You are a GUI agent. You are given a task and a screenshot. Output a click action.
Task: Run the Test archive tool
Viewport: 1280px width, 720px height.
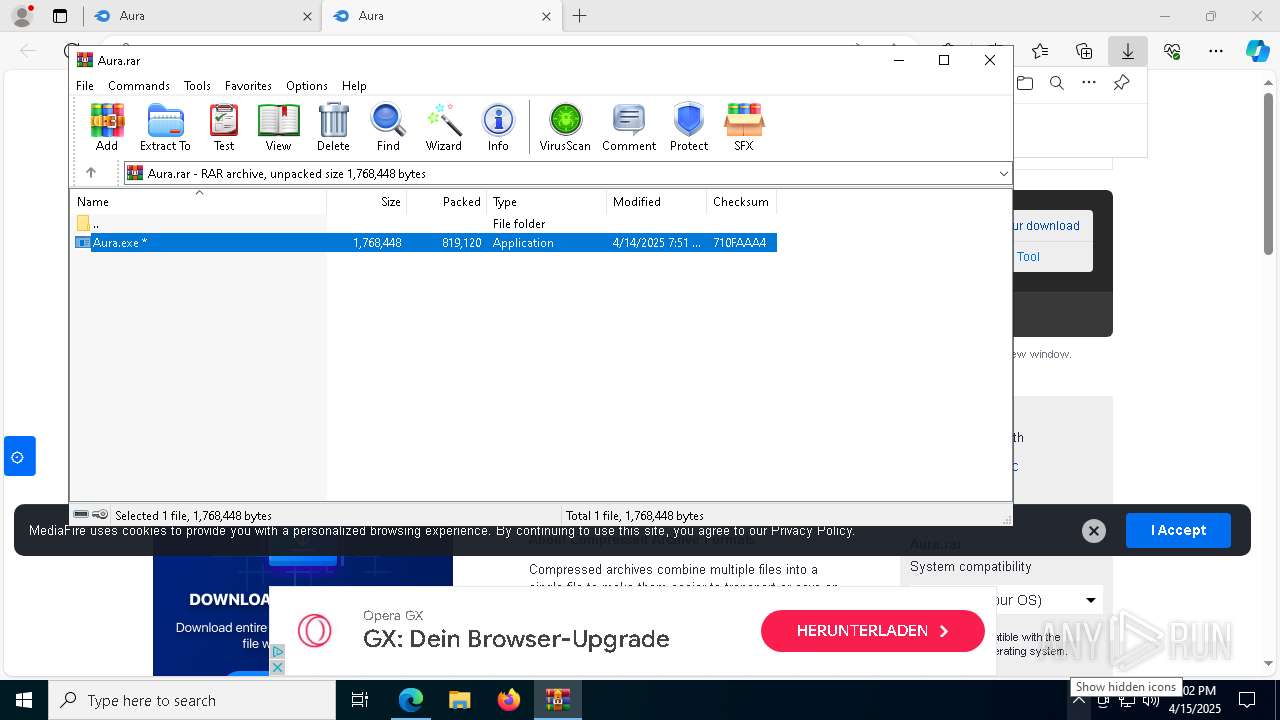pyautogui.click(x=224, y=127)
